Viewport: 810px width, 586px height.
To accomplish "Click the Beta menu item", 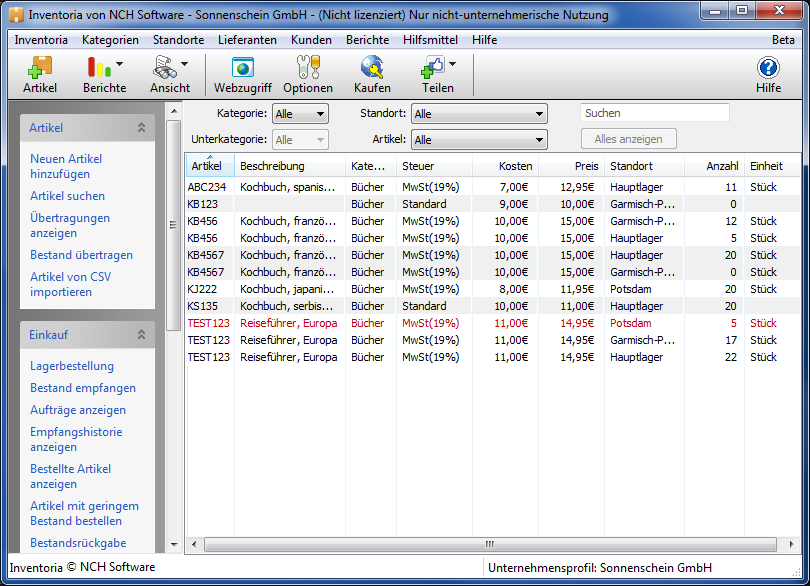I will point(783,40).
